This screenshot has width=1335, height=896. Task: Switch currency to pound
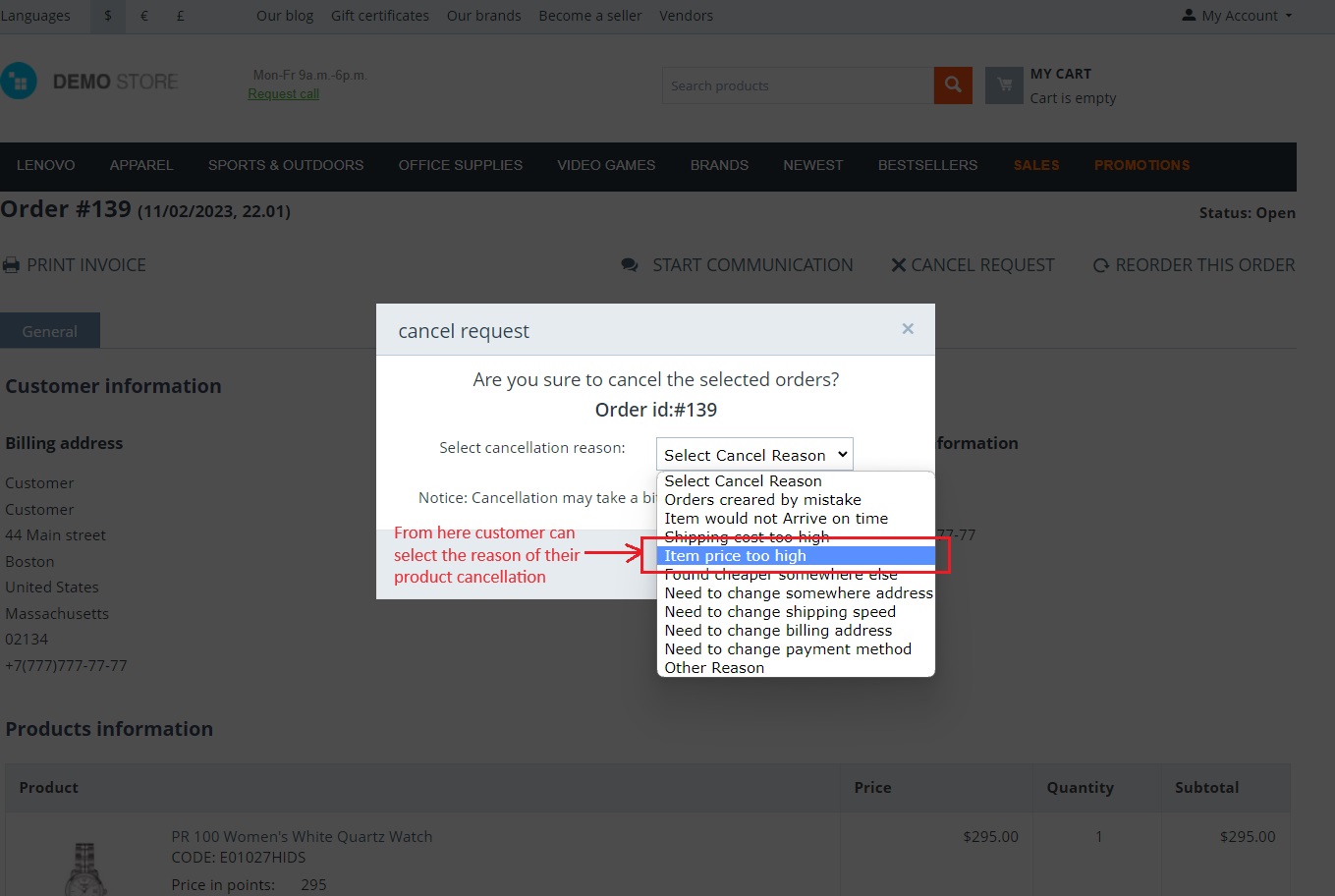click(x=180, y=16)
